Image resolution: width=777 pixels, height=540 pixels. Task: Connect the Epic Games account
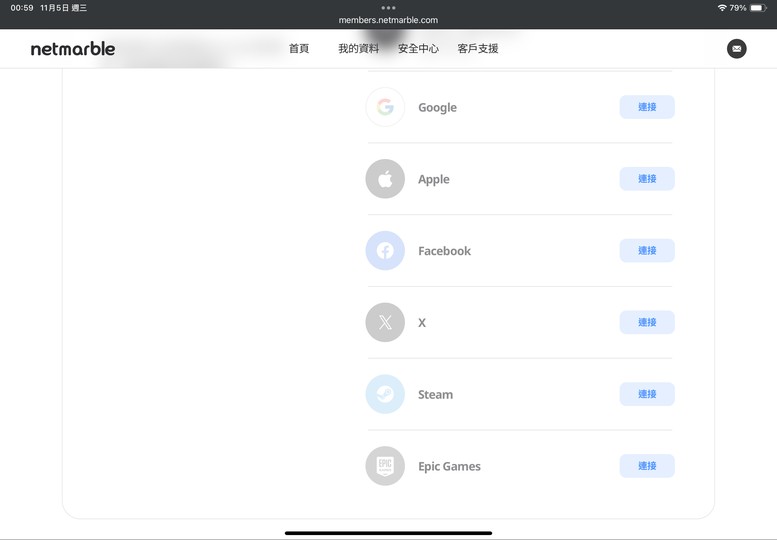click(647, 466)
